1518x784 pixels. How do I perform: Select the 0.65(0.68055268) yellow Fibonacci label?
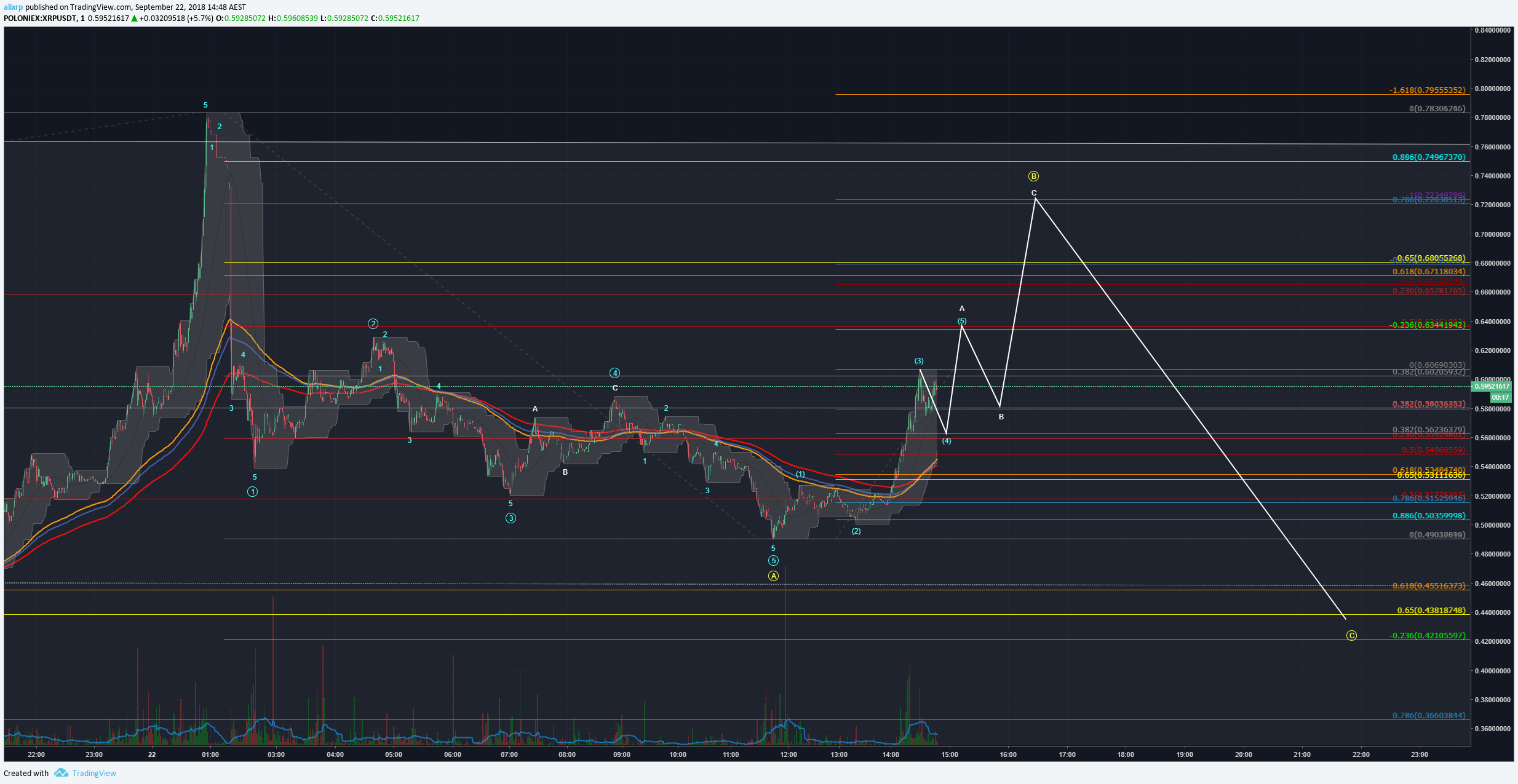tap(1431, 258)
